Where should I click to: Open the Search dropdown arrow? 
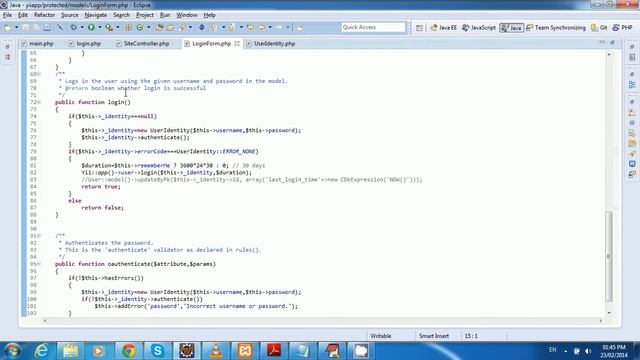click(x=190, y=27)
